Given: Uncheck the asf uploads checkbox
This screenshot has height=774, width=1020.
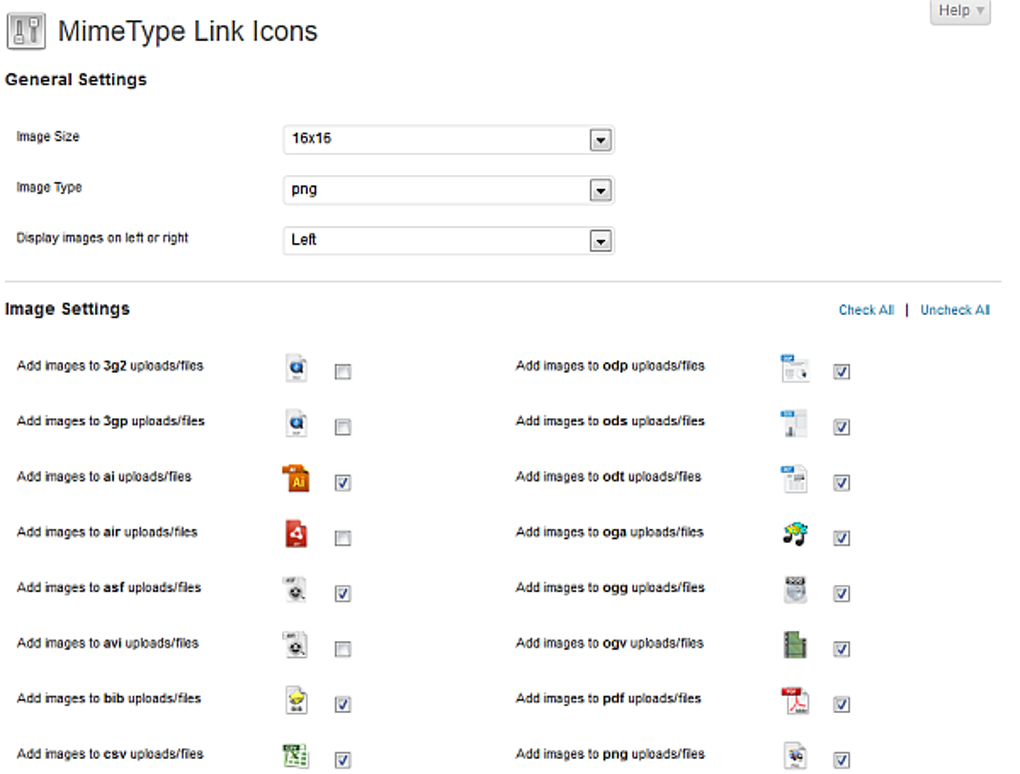Looking at the screenshot, I should [x=343, y=592].
